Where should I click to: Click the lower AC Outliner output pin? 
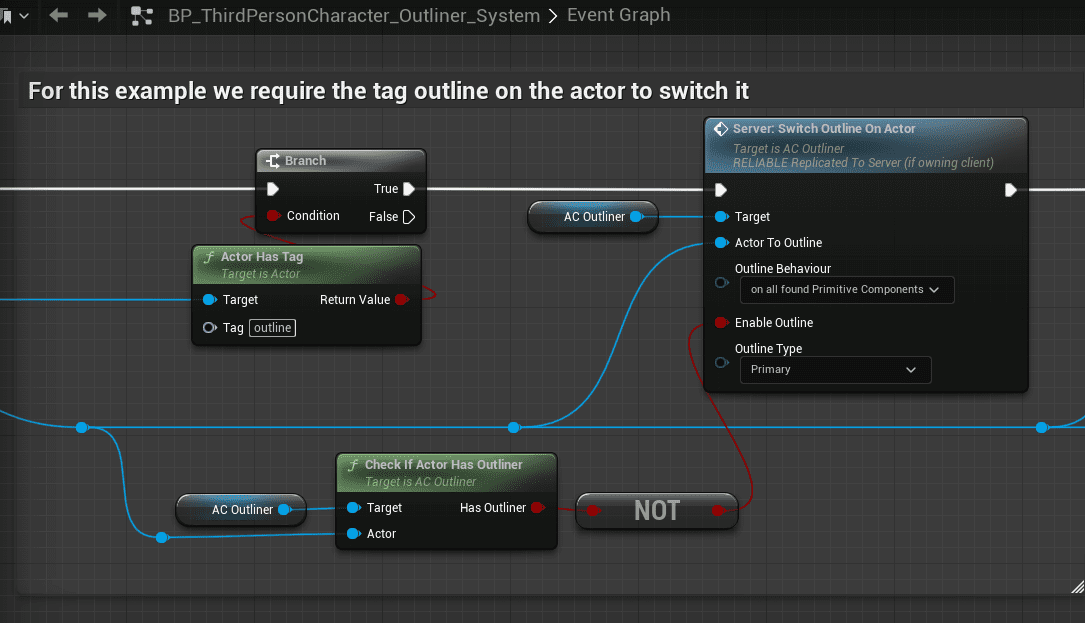(284, 509)
